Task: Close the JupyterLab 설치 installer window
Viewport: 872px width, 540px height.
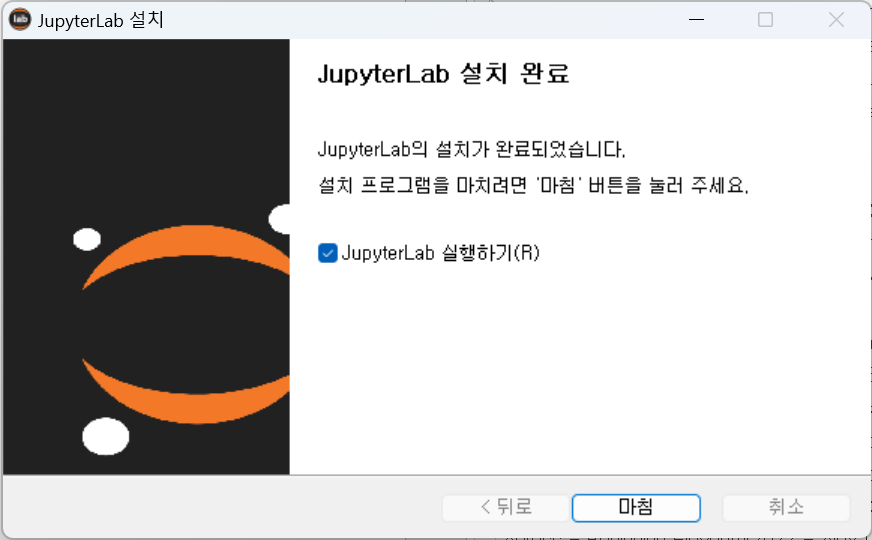Action: pyautogui.click(x=836, y=20)
